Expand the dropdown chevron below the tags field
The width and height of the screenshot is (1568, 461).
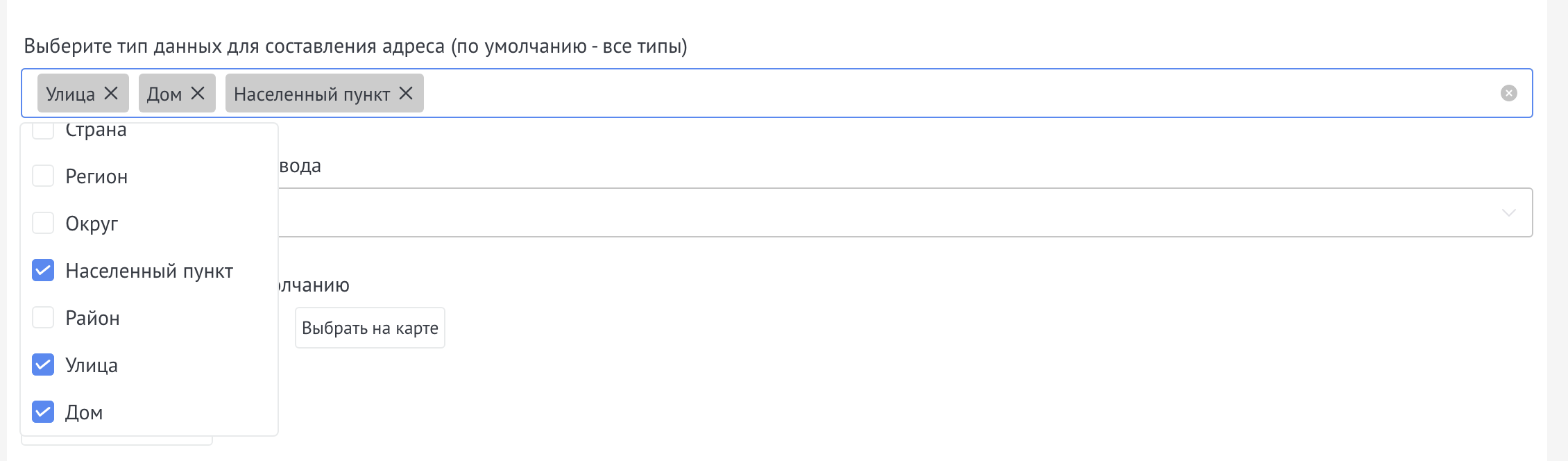(x=1509, y=212)
